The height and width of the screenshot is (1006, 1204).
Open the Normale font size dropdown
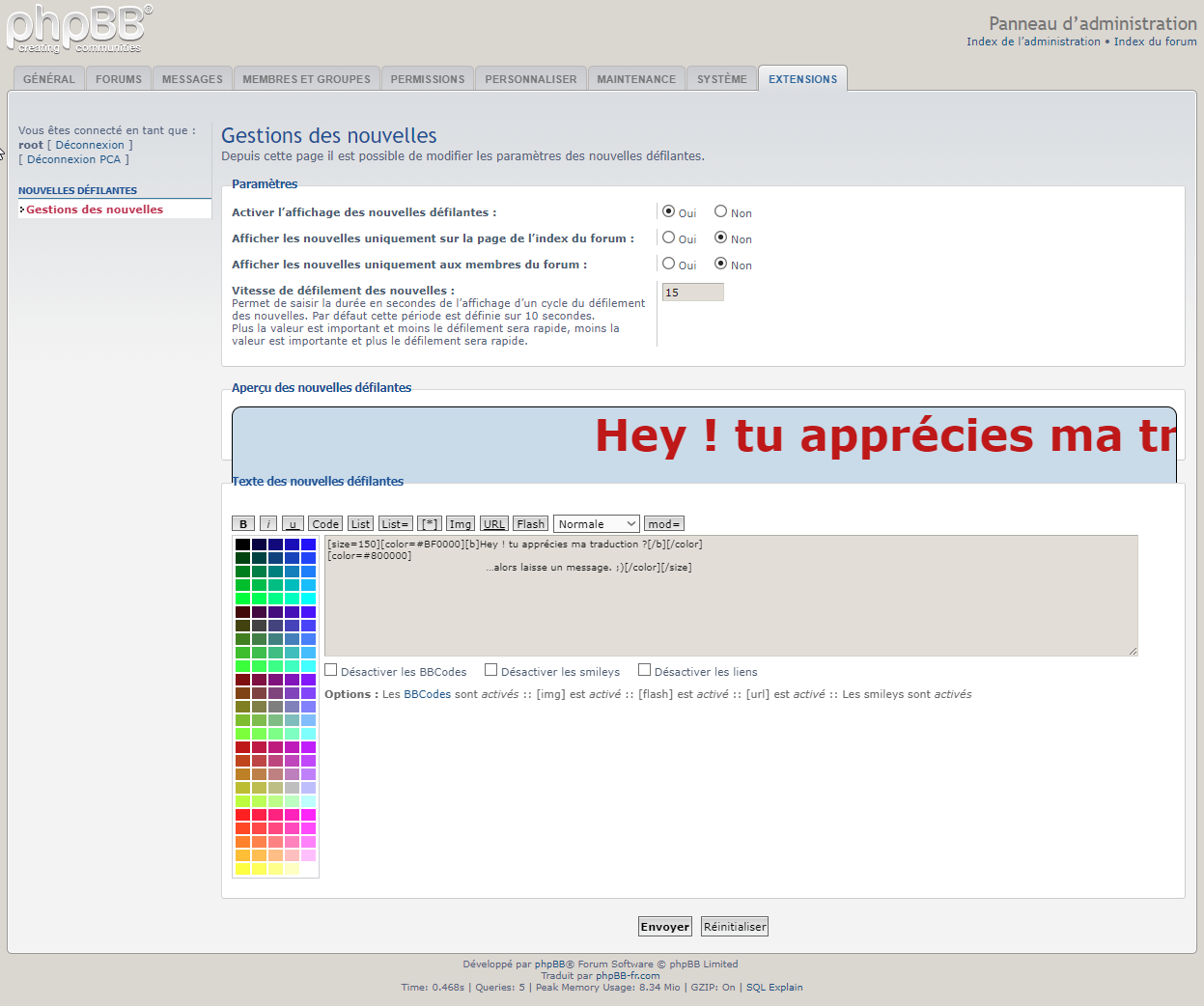(x=596, y=524)
